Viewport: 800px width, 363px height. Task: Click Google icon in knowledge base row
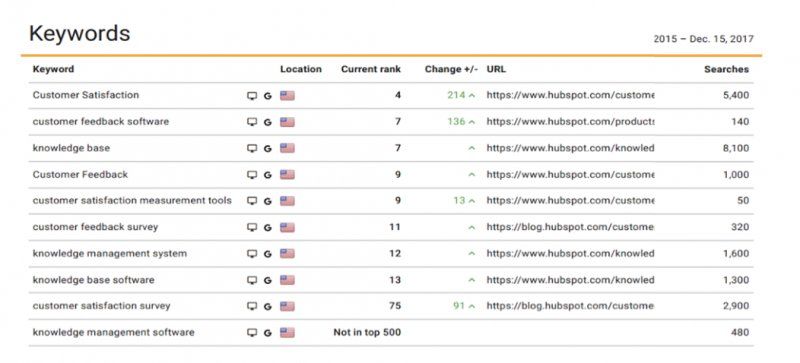(x=267, y=149)
